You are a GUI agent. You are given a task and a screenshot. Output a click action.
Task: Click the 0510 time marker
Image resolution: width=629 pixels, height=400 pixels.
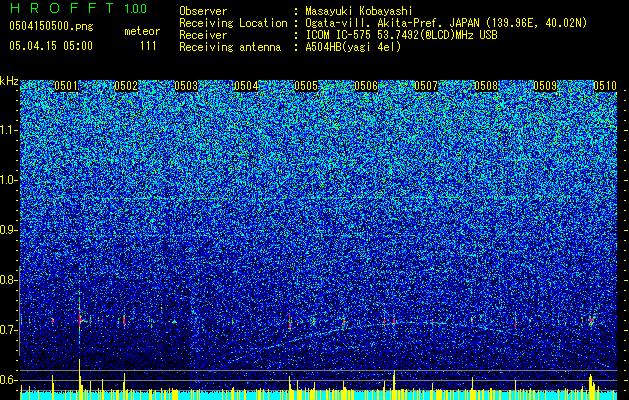pyautogui.click(x=605, y=86)
